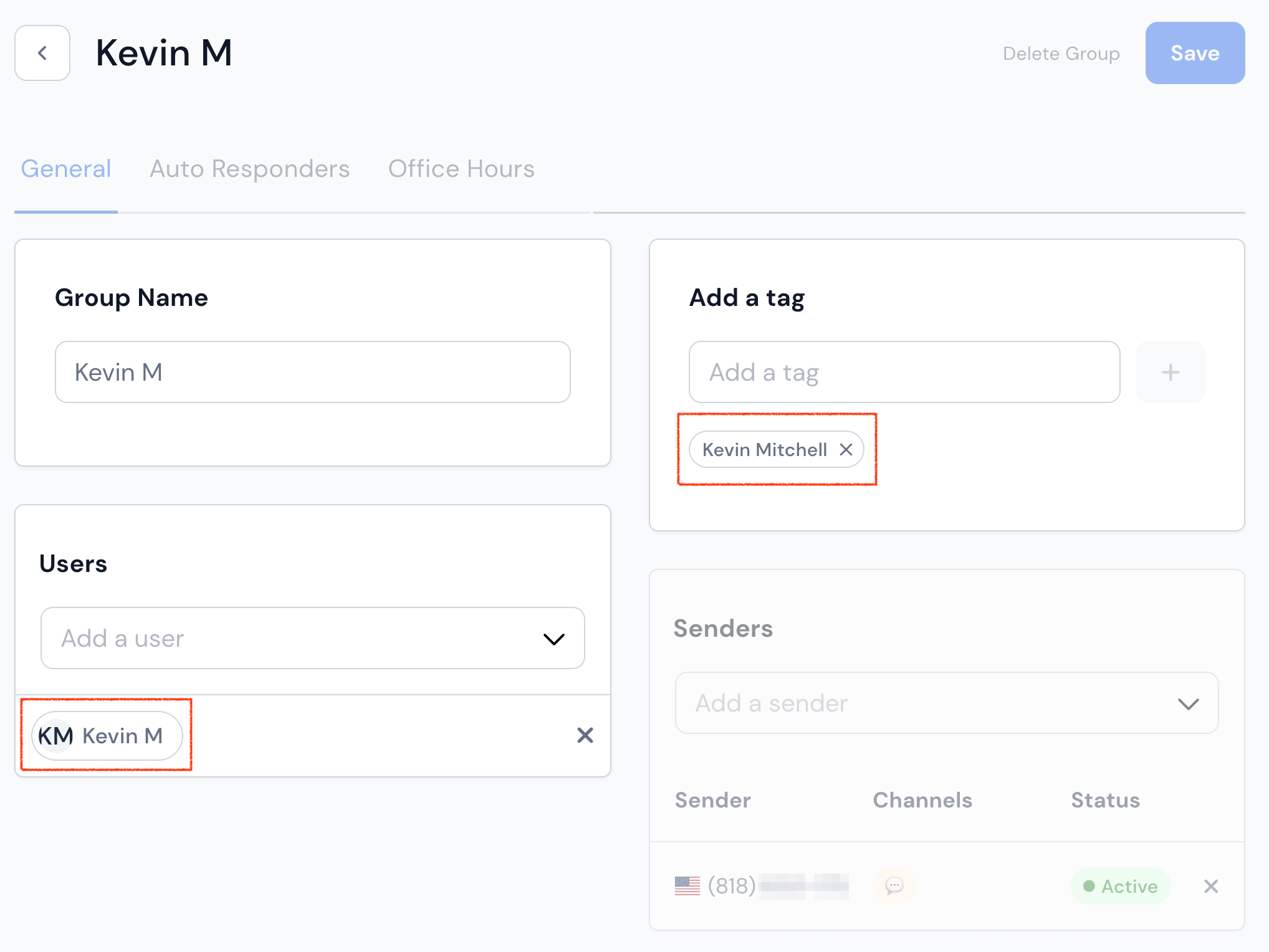Click the chat bubble channel icon
Viewport: 1269px width, 952px height.
coord(894,886)
